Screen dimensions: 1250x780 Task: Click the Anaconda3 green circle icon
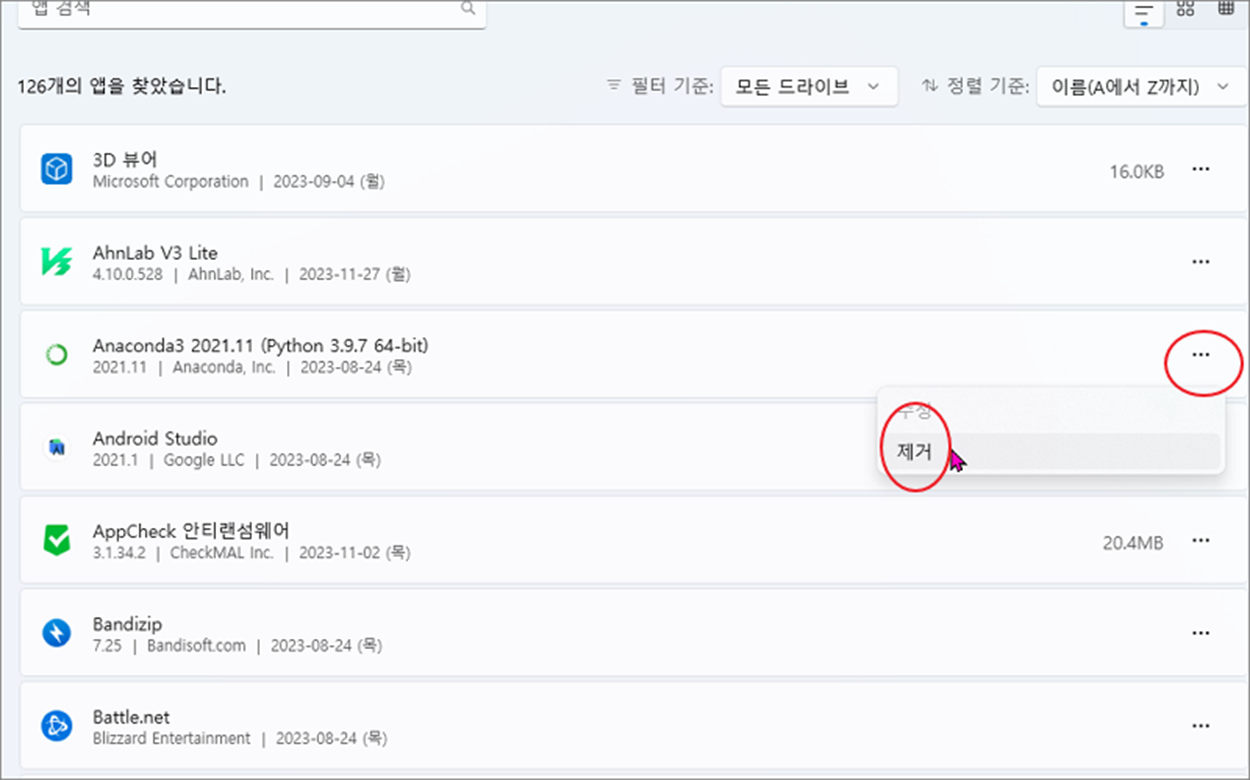pos(56,354)
